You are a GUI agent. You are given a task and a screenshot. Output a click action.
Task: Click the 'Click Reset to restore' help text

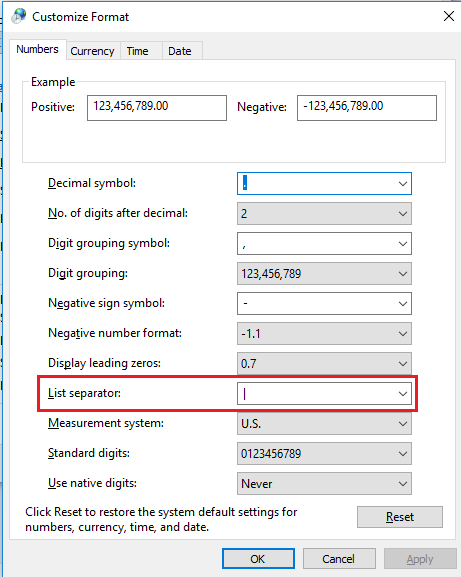click(161, 519)
